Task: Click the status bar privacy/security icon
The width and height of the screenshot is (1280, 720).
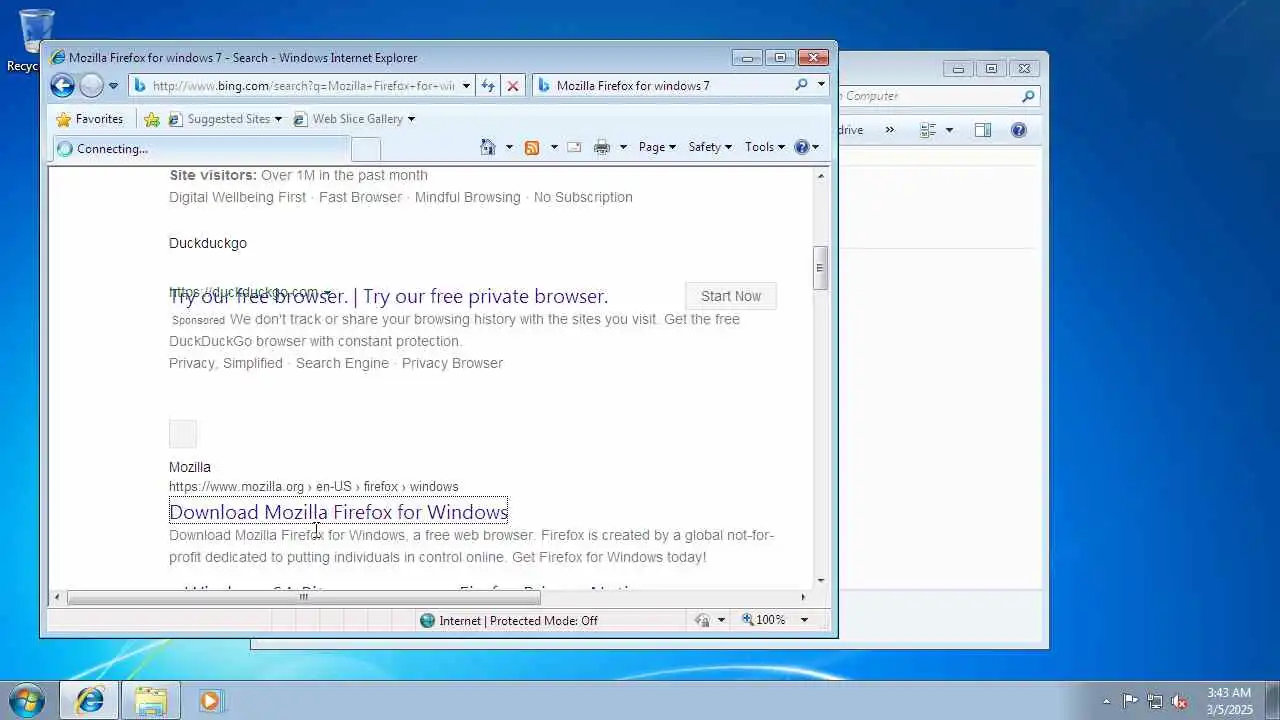Action: click(702, 621)
